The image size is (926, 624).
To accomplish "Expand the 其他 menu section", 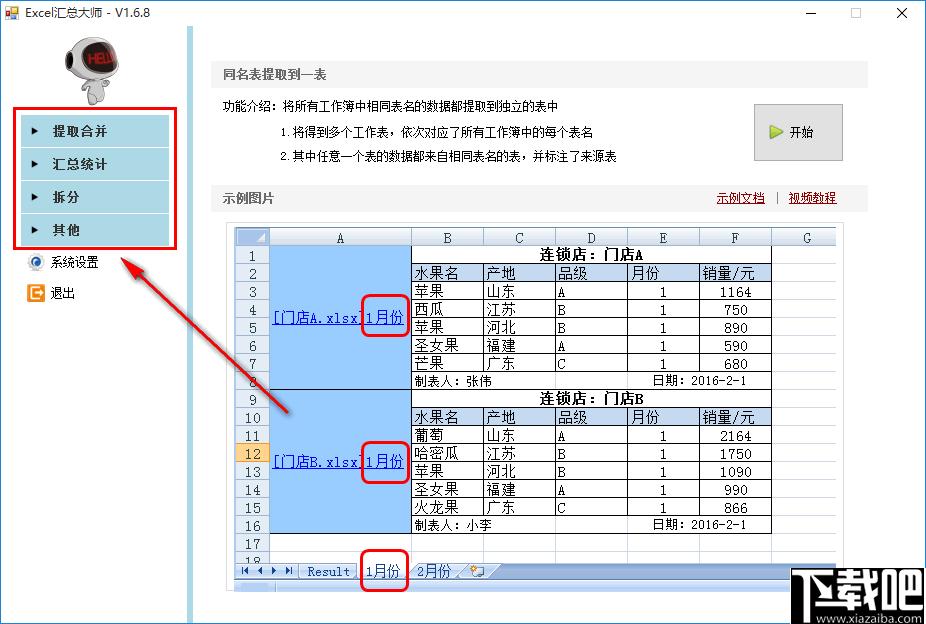I will click(95, 230).
